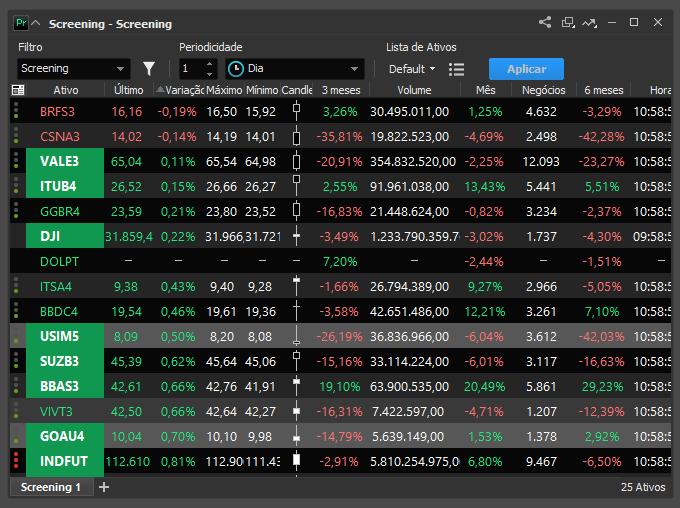Sort by the 3 meses column header
The width and height of the screenshot is (680, 508).
pos(341,90)
